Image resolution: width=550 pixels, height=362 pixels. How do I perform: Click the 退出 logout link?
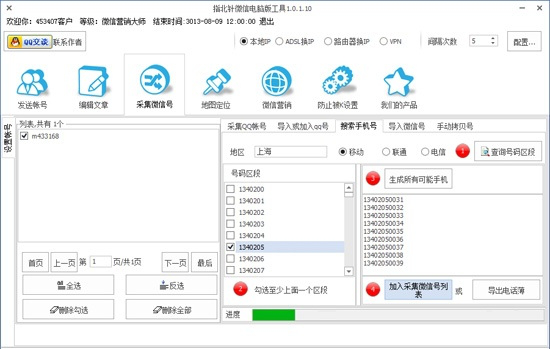pyautogui.click(x=266, y=21)
